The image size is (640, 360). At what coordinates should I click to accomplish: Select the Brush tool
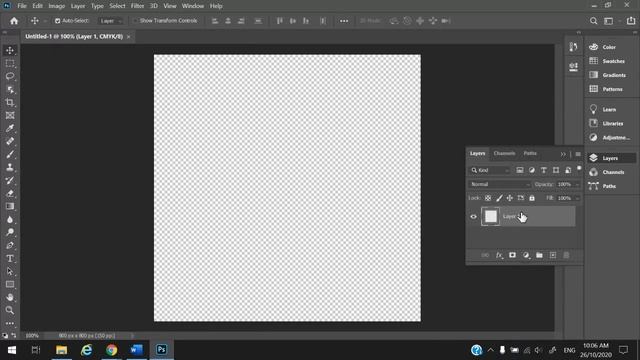click(10, 154)
